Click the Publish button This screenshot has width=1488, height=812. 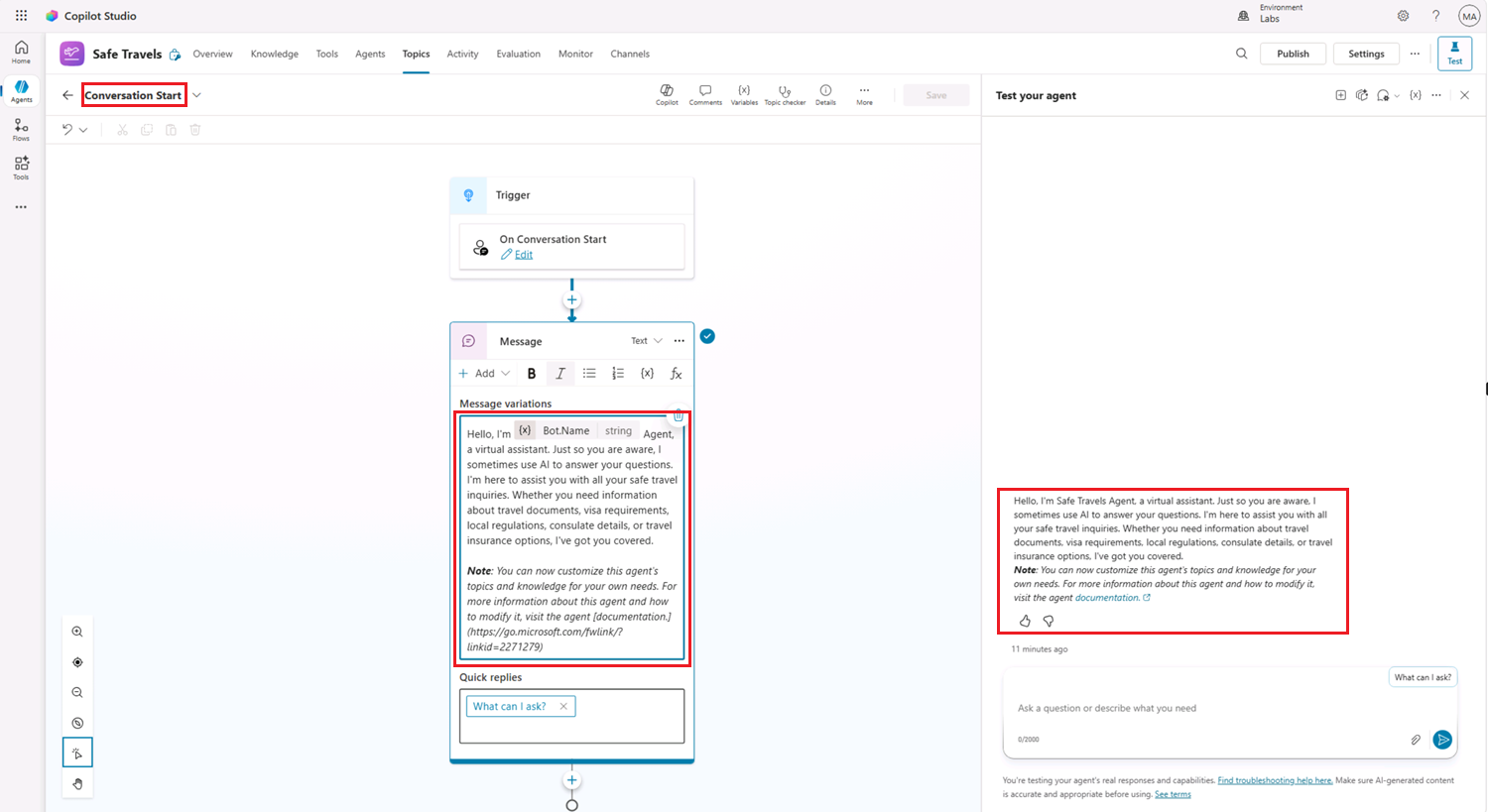[1293, 54]
